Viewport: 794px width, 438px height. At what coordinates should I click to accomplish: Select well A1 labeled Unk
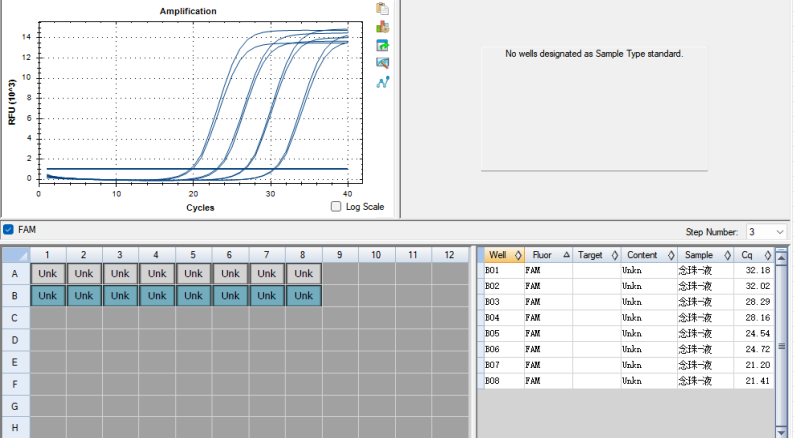click(48, 273)
